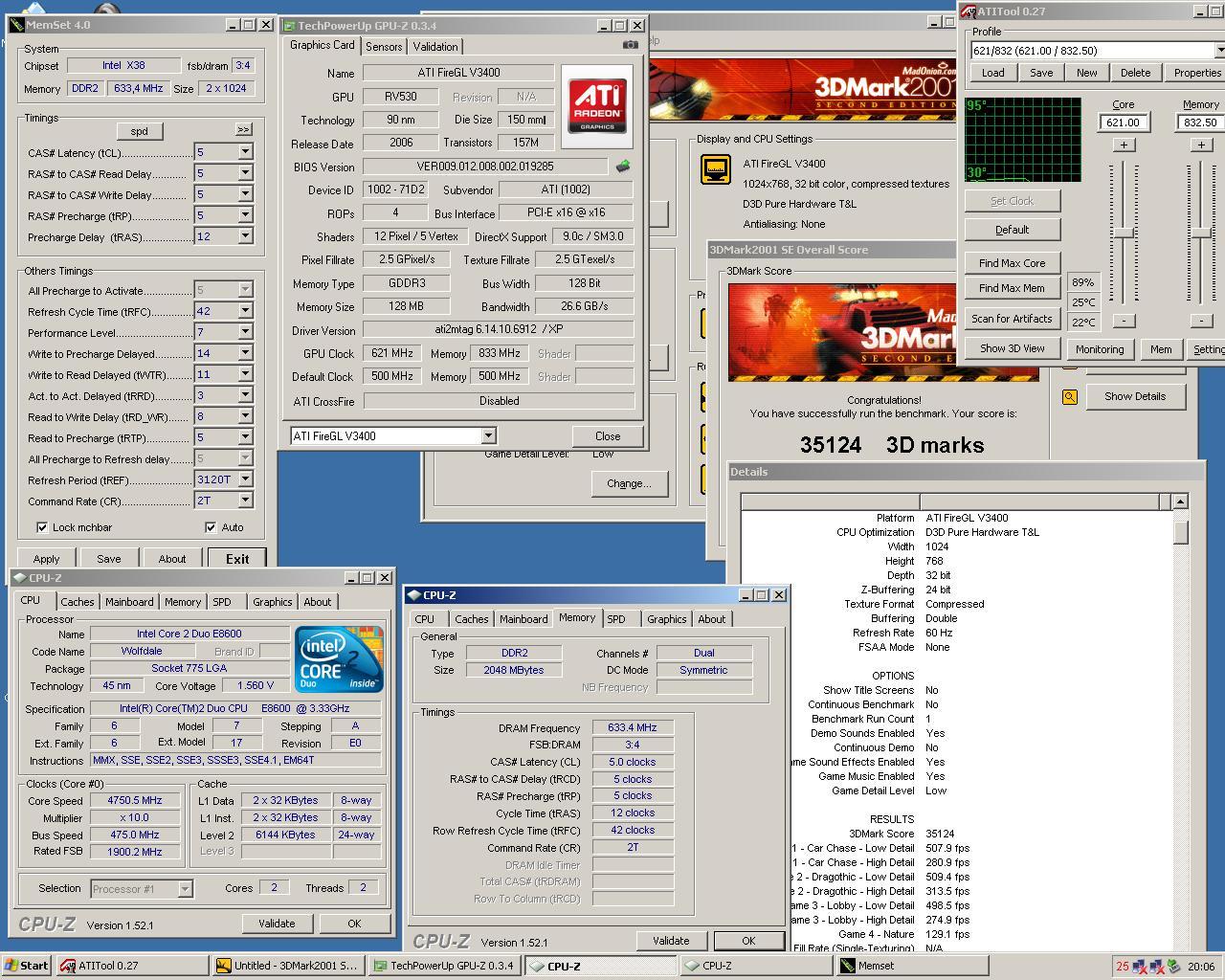Click Save profile button in ATITool
1225x980 pixels.
coord(1041,73)
